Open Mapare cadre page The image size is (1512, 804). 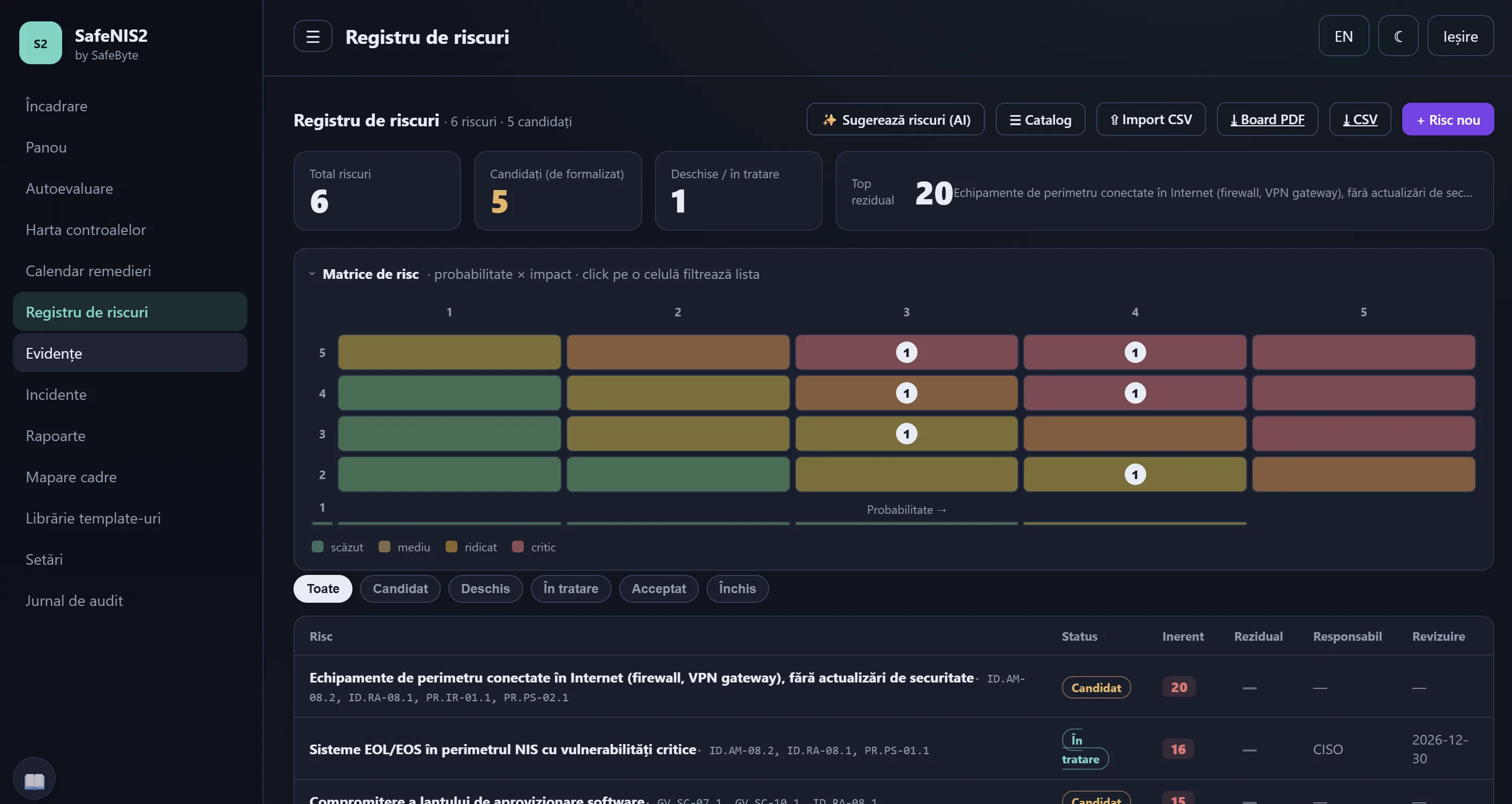(130, 477)
